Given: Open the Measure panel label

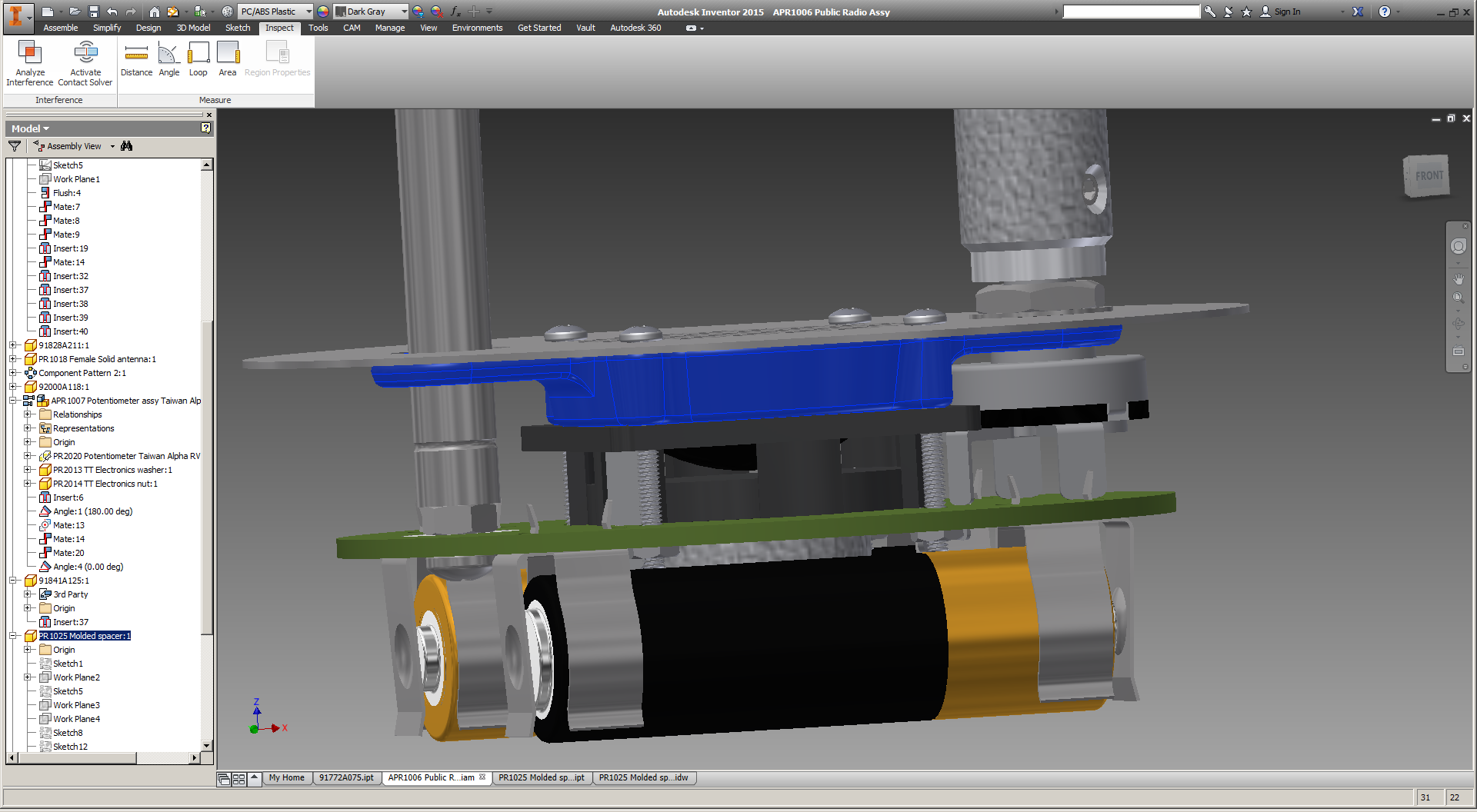Looking at the screenshot, I should (215, 100).
